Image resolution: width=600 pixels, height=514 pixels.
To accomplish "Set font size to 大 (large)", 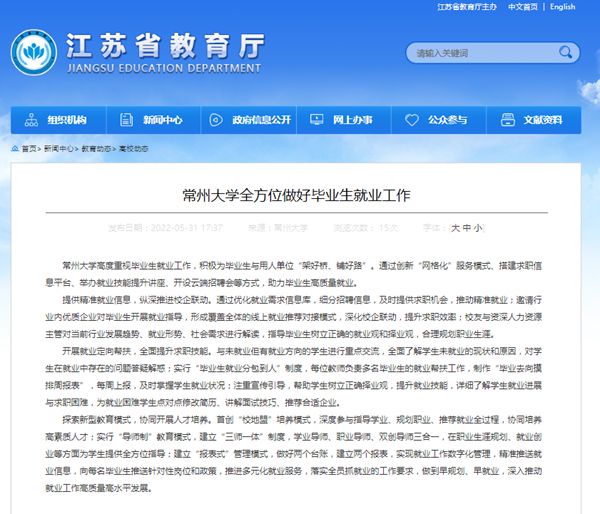I will tap(455, 228).
